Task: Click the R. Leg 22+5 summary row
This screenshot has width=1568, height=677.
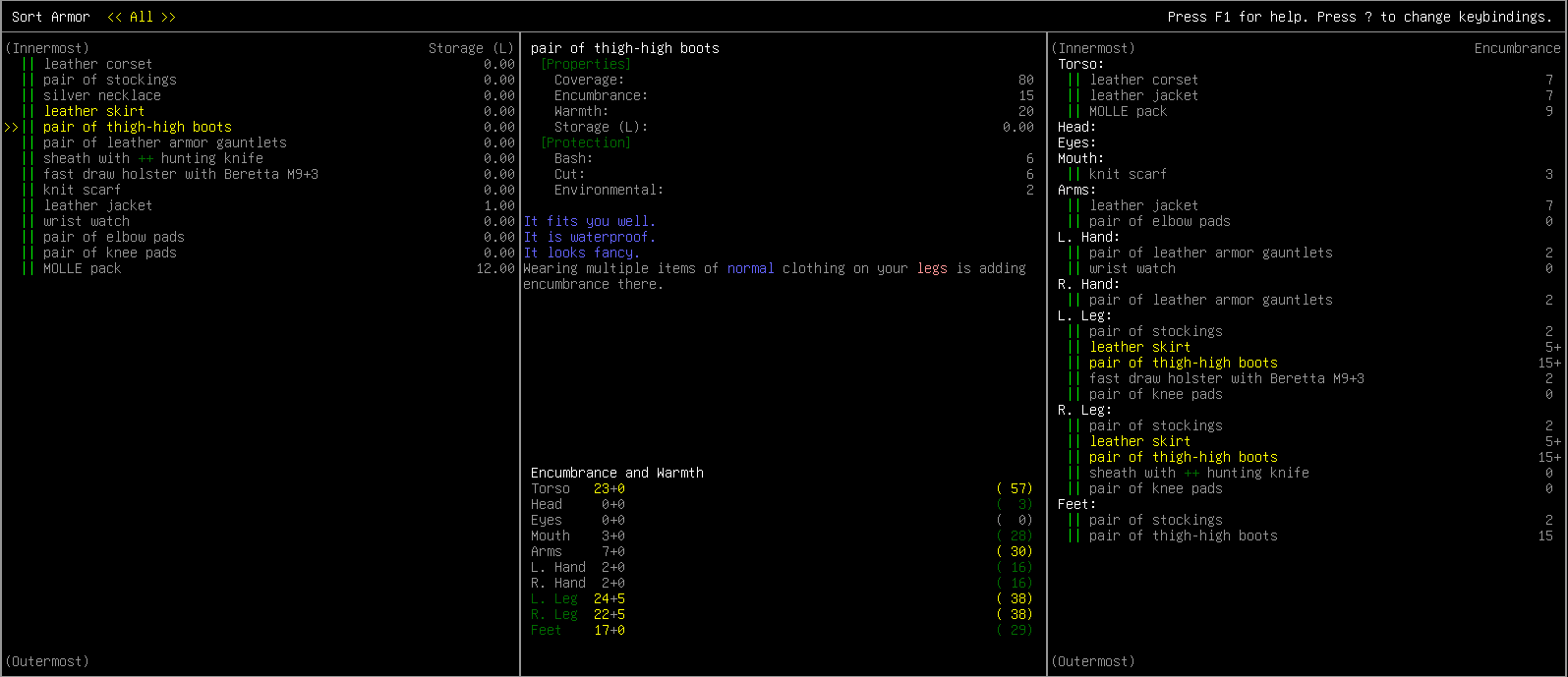Action: click(x=783, y=614)
